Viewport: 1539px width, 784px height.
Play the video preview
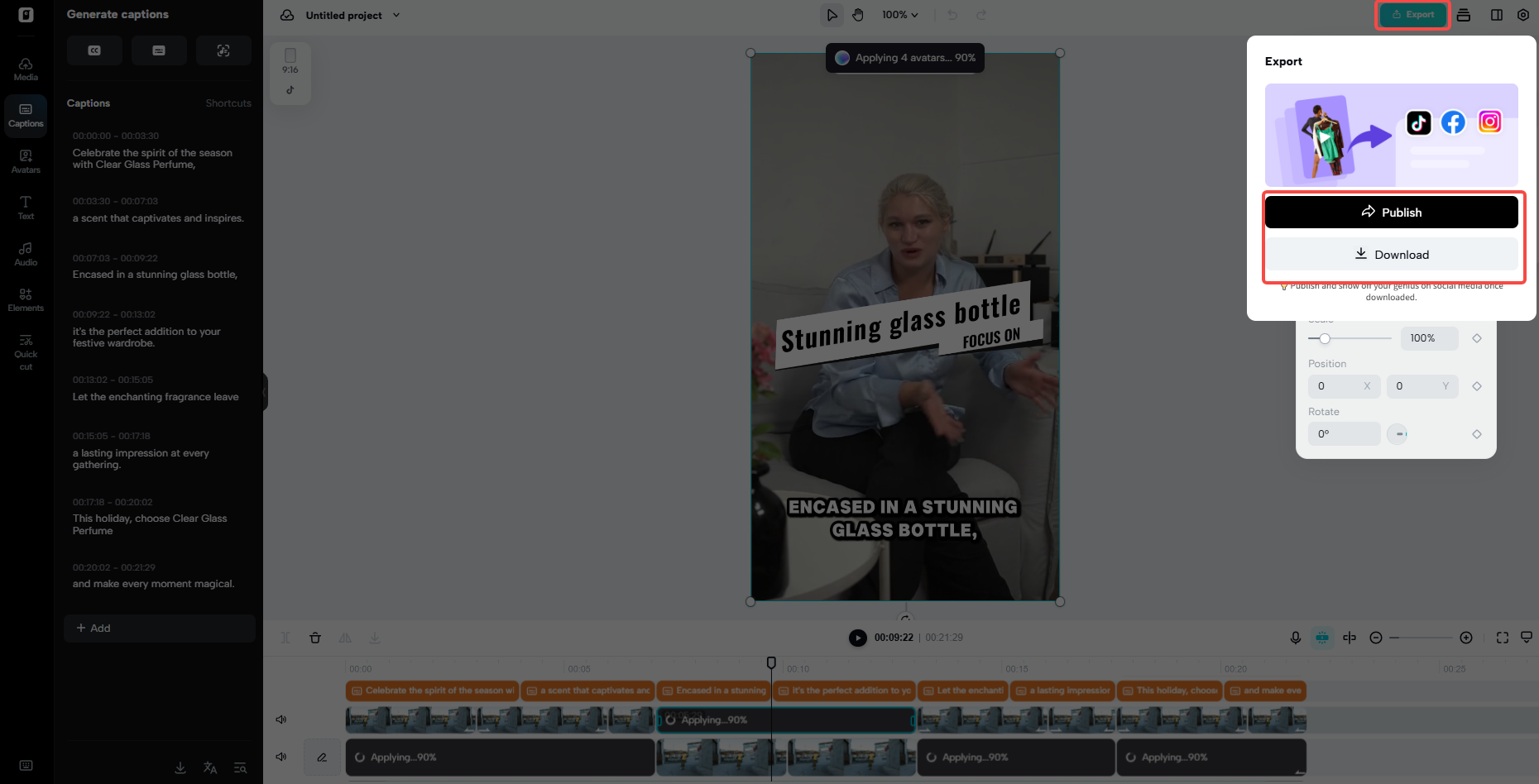858,638
